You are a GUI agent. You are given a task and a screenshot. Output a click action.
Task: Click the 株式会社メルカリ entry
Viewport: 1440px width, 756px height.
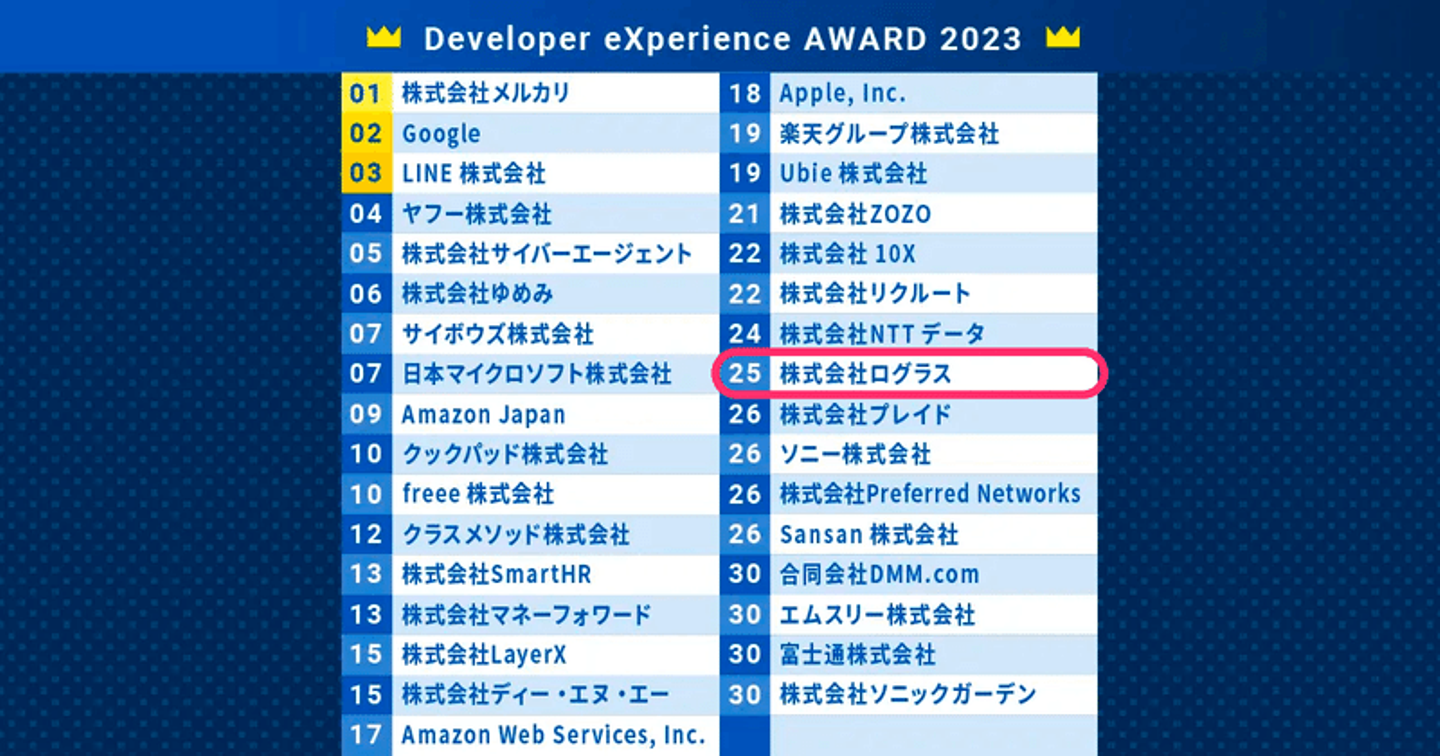point(486,93)
